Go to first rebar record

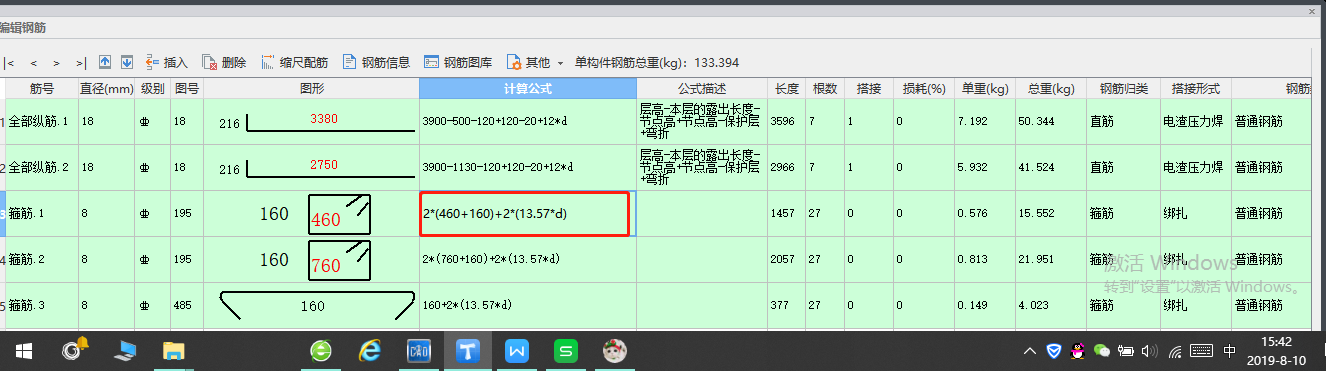(9, 62)
